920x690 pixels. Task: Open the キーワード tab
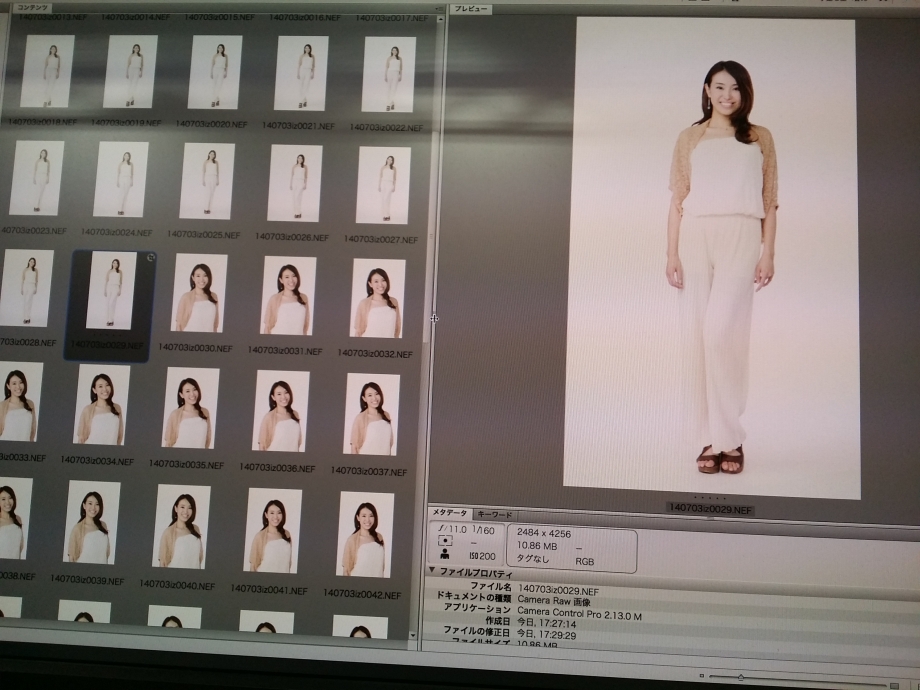tap(495, 515)
